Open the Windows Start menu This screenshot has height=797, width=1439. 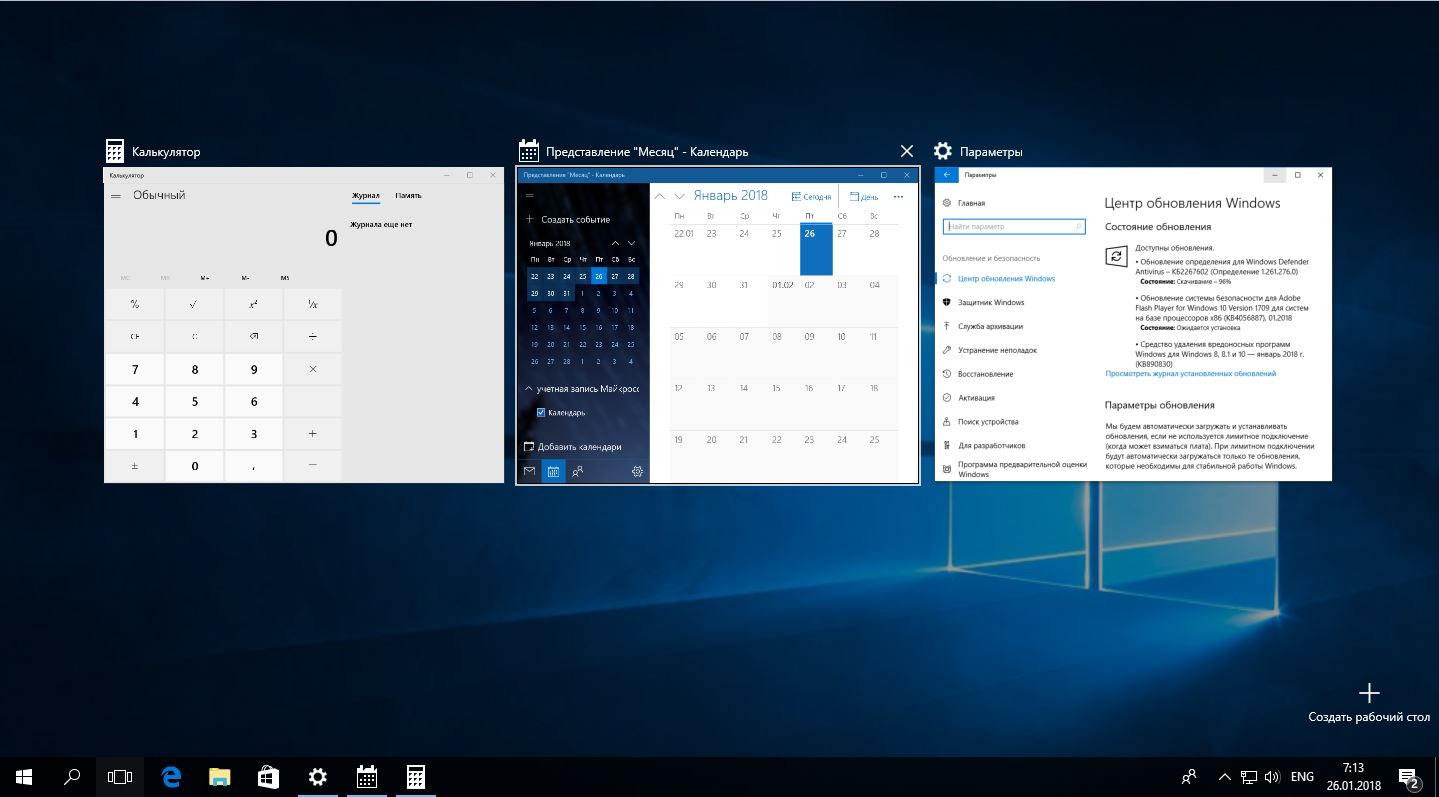point(24,777)
